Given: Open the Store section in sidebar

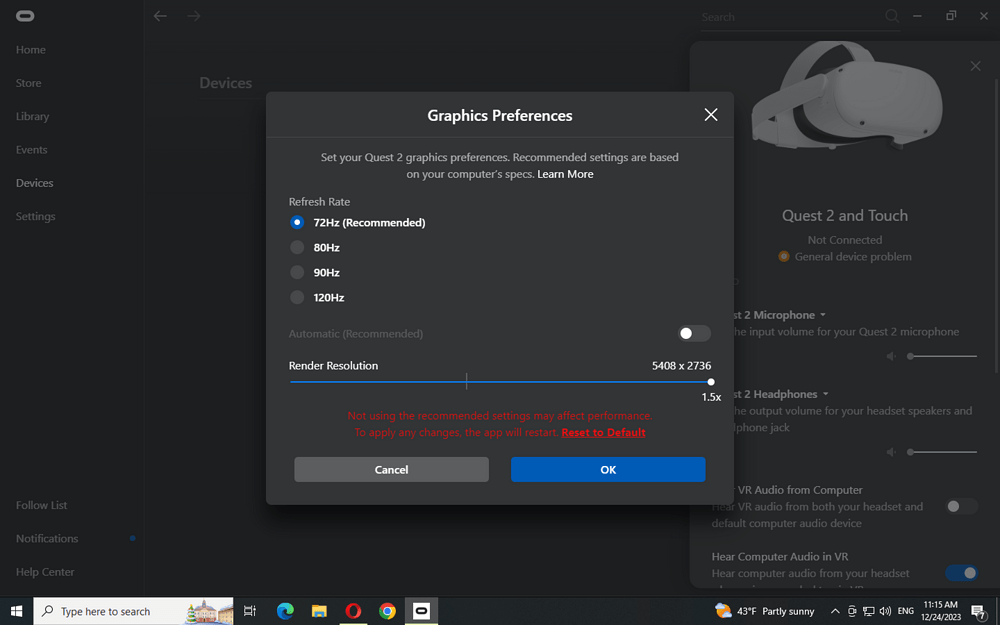Looking at the screenshot, I should [x=29, y=83].
